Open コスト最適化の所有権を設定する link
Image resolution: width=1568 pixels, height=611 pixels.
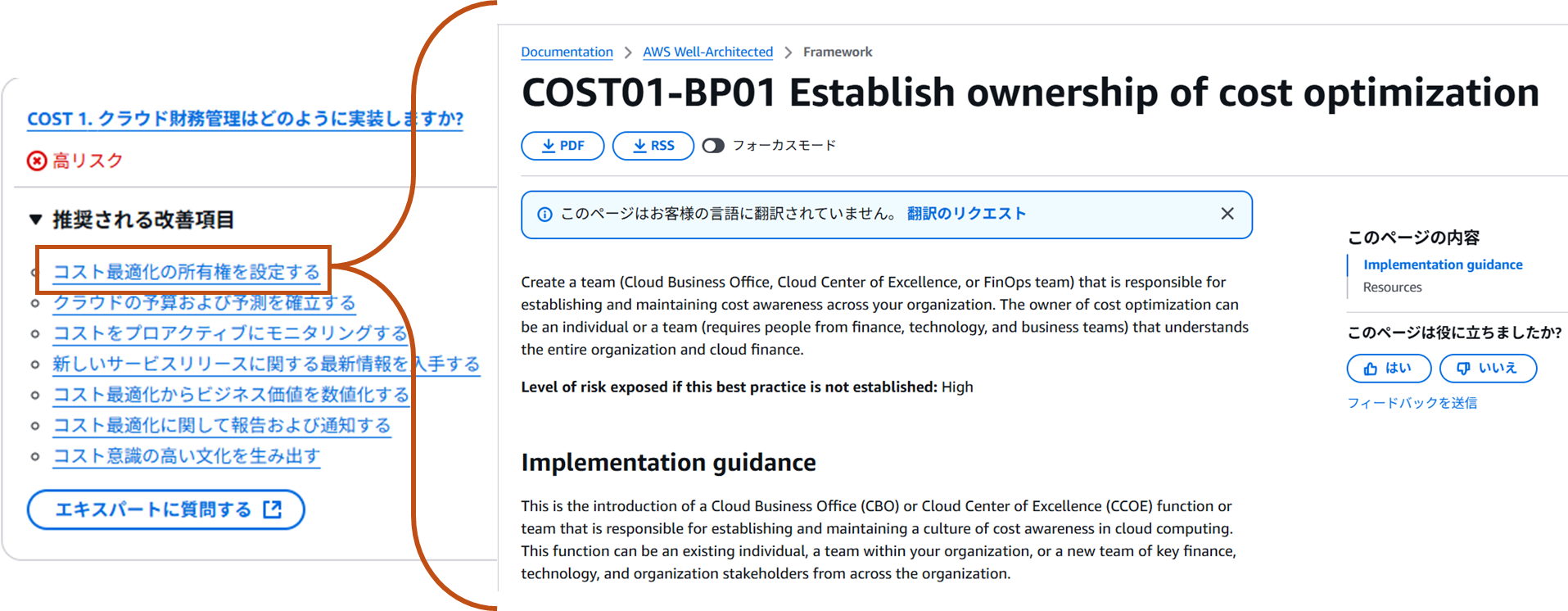pyautogui.click(x=187, y=272)
